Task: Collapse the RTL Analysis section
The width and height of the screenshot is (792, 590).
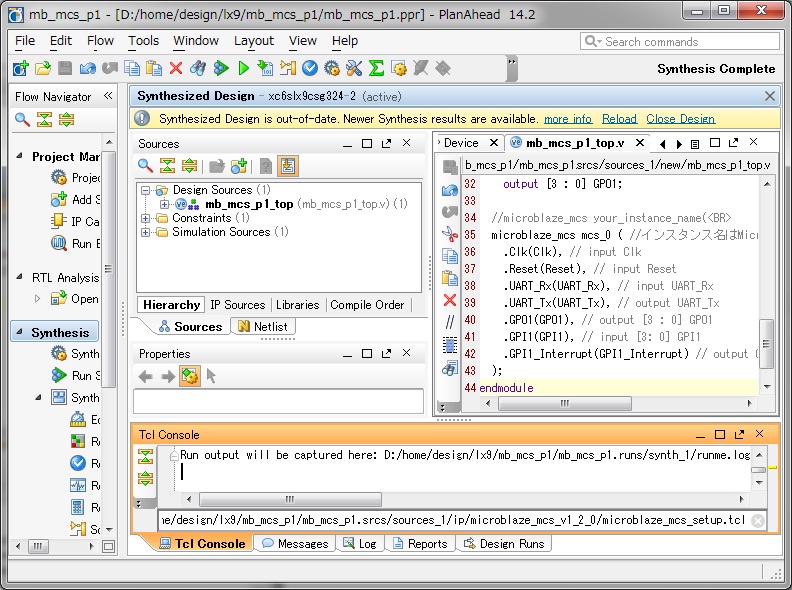Action: pyautogui.click(x=20, y=276)
